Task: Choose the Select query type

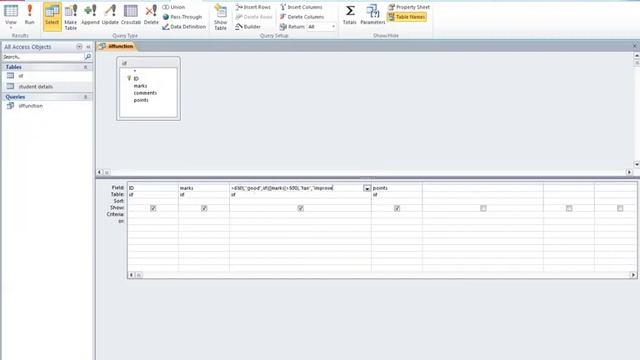Action: click(52, 16)
